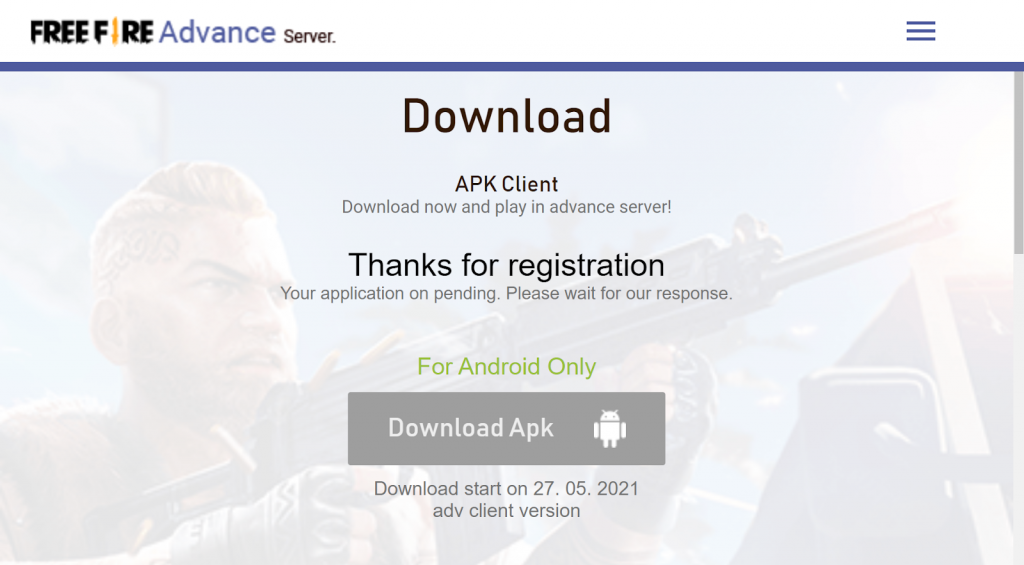Click the 'APK Client' subtitle text
Viewport: 1024px width, 565px height.
pos(507,184)
